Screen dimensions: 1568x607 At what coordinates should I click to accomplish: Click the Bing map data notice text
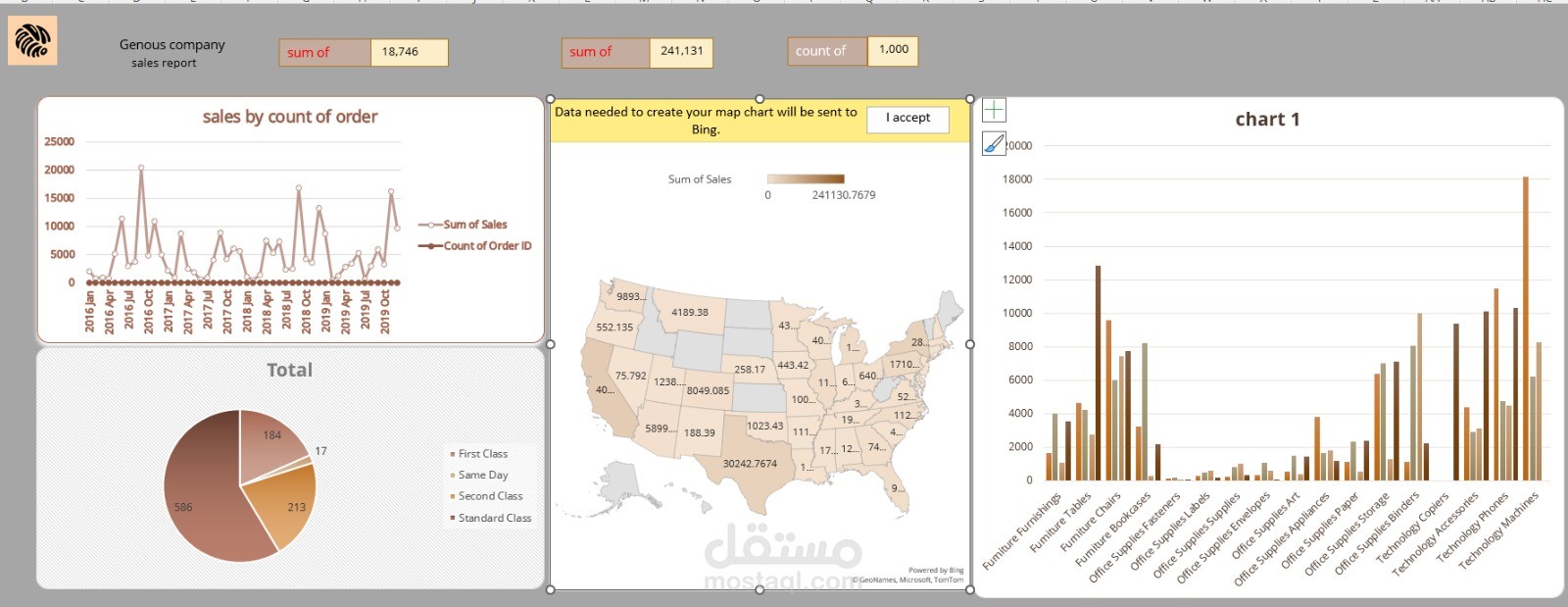coord(706,121)
